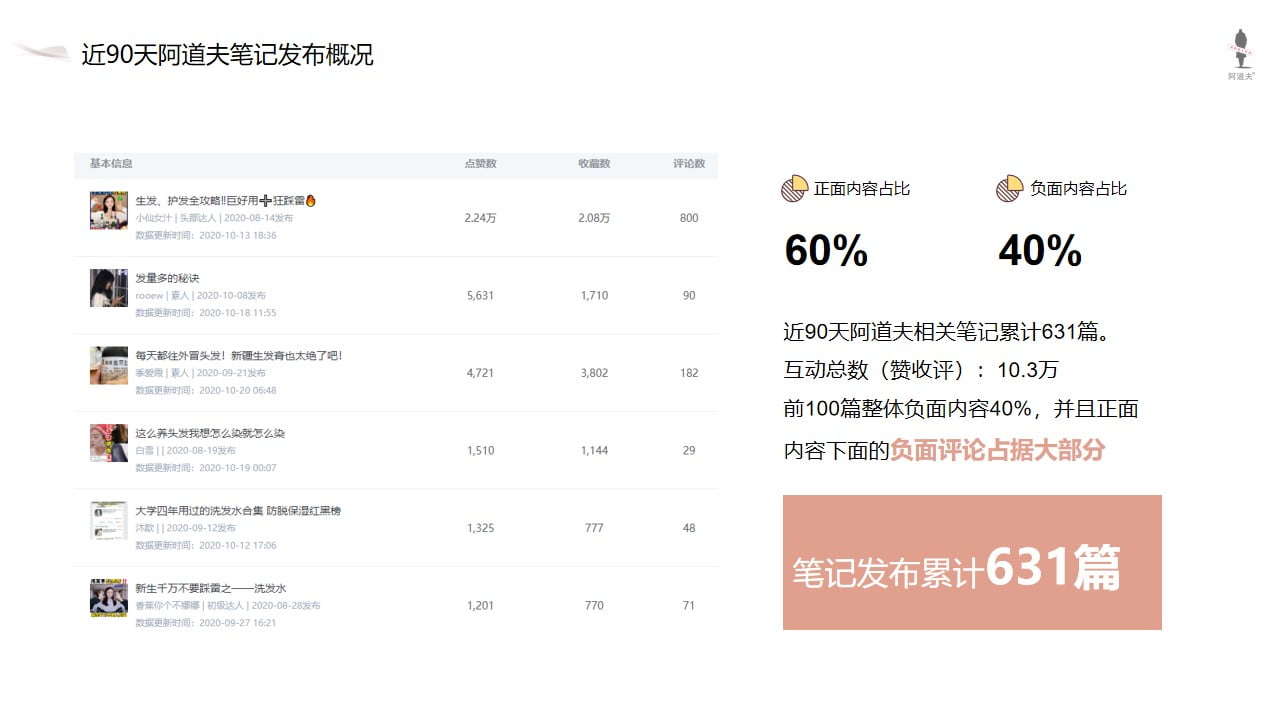Select the comments value 71
This screenshot has height=720, width=1280.
pyautogui.click(x=689, y=605)
